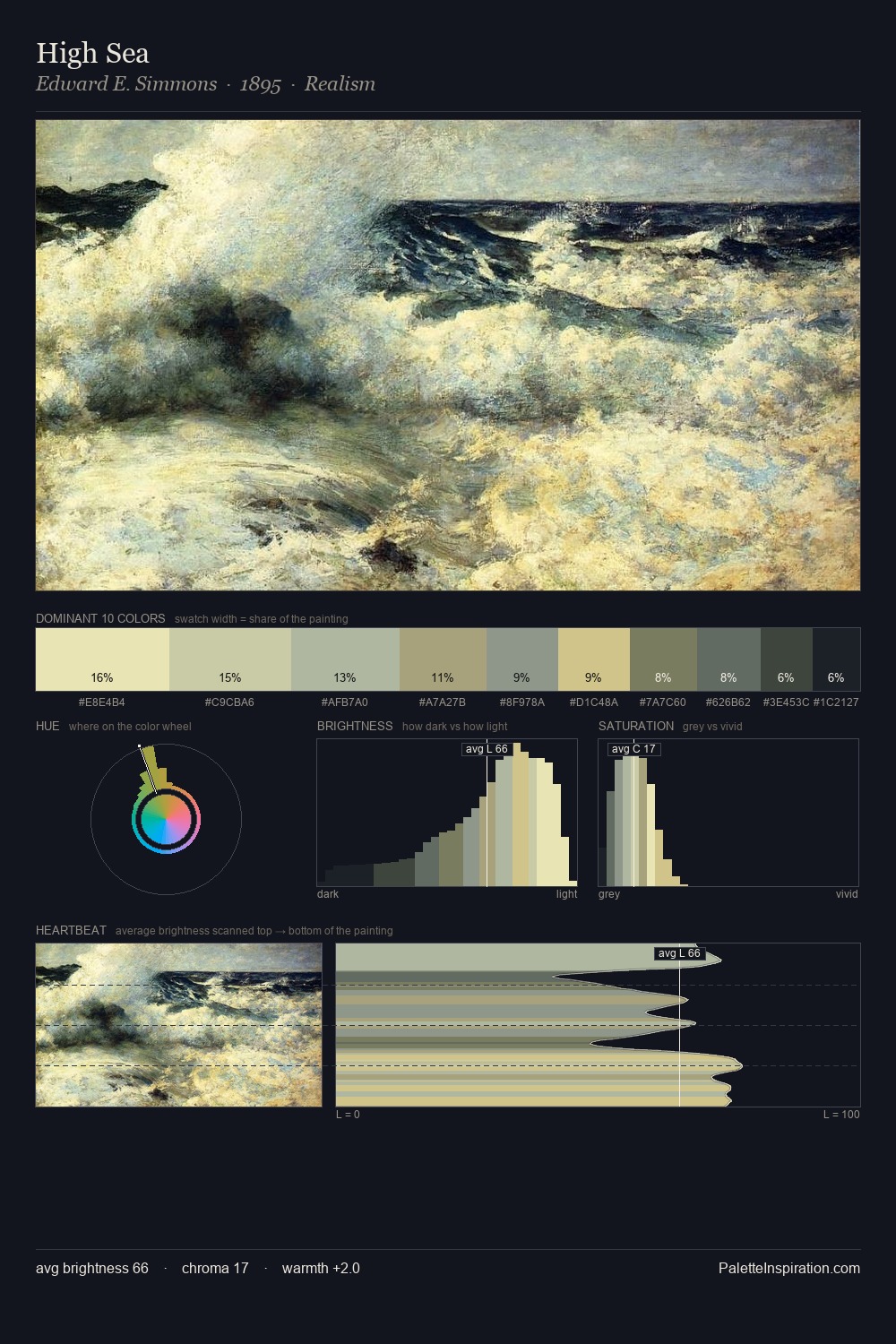Click the 'High Sea' title
896x1344 pixels.
pyautogui.click(x=92, y=54)
